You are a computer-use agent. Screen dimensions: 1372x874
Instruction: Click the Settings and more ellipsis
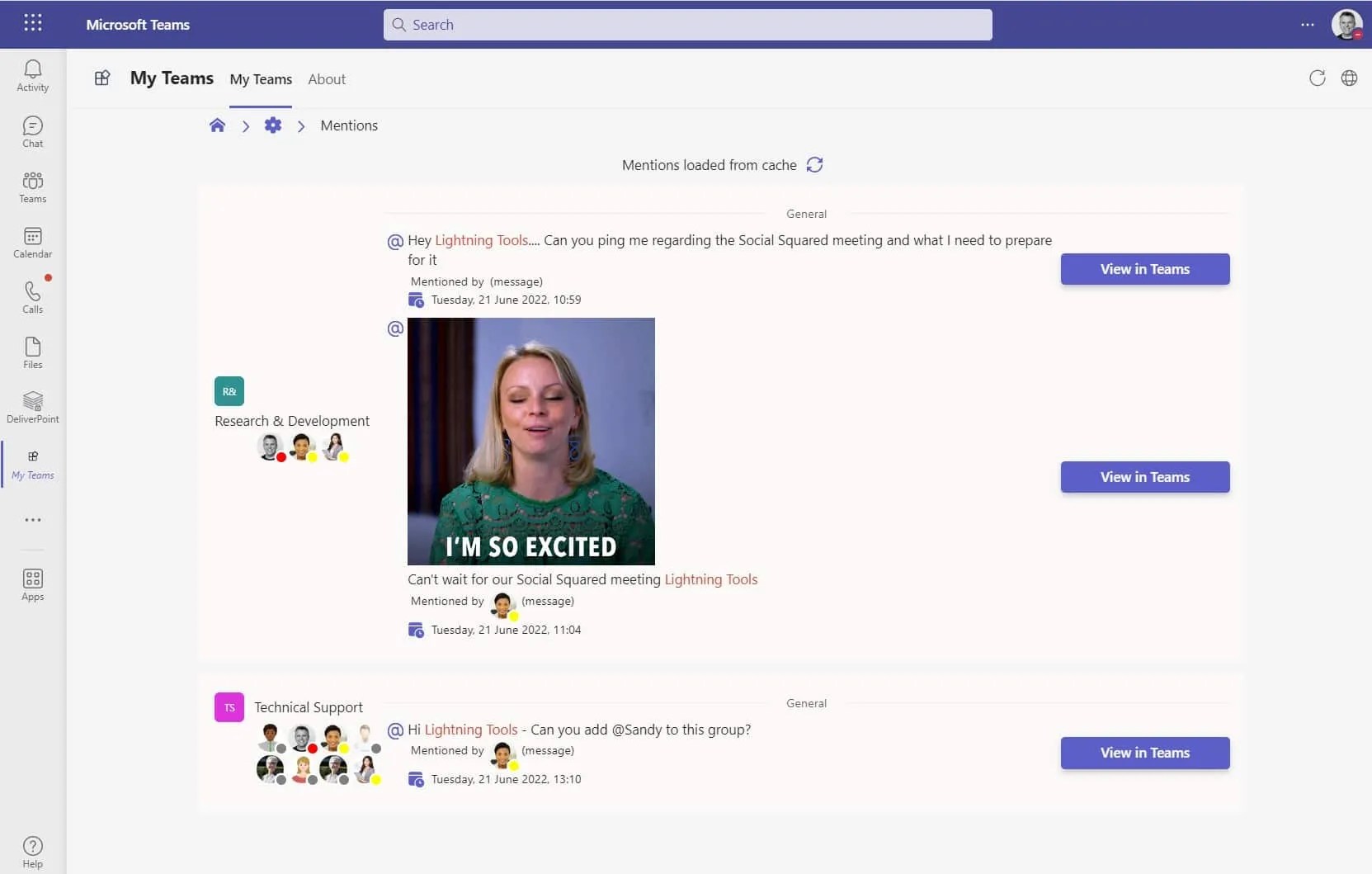(1308, 25)
